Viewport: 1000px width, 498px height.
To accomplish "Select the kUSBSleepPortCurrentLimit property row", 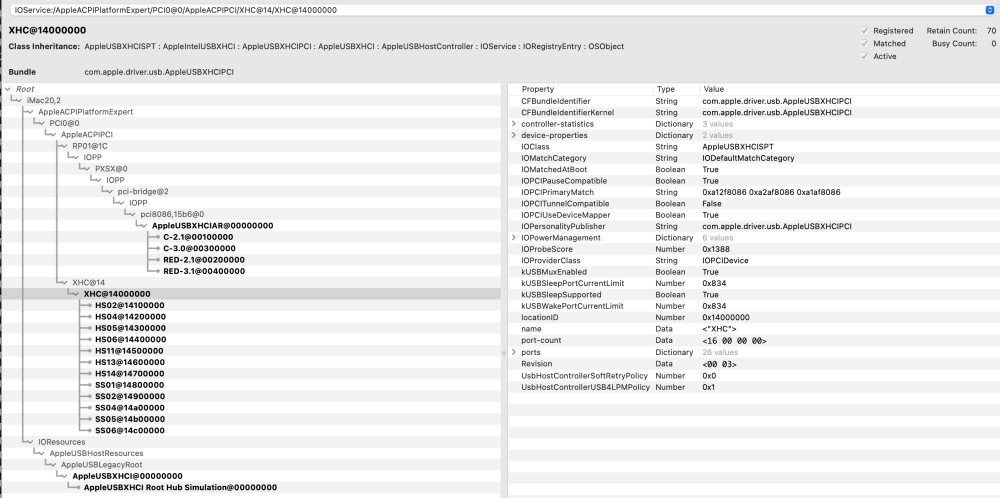I will [x=753, y=283].
